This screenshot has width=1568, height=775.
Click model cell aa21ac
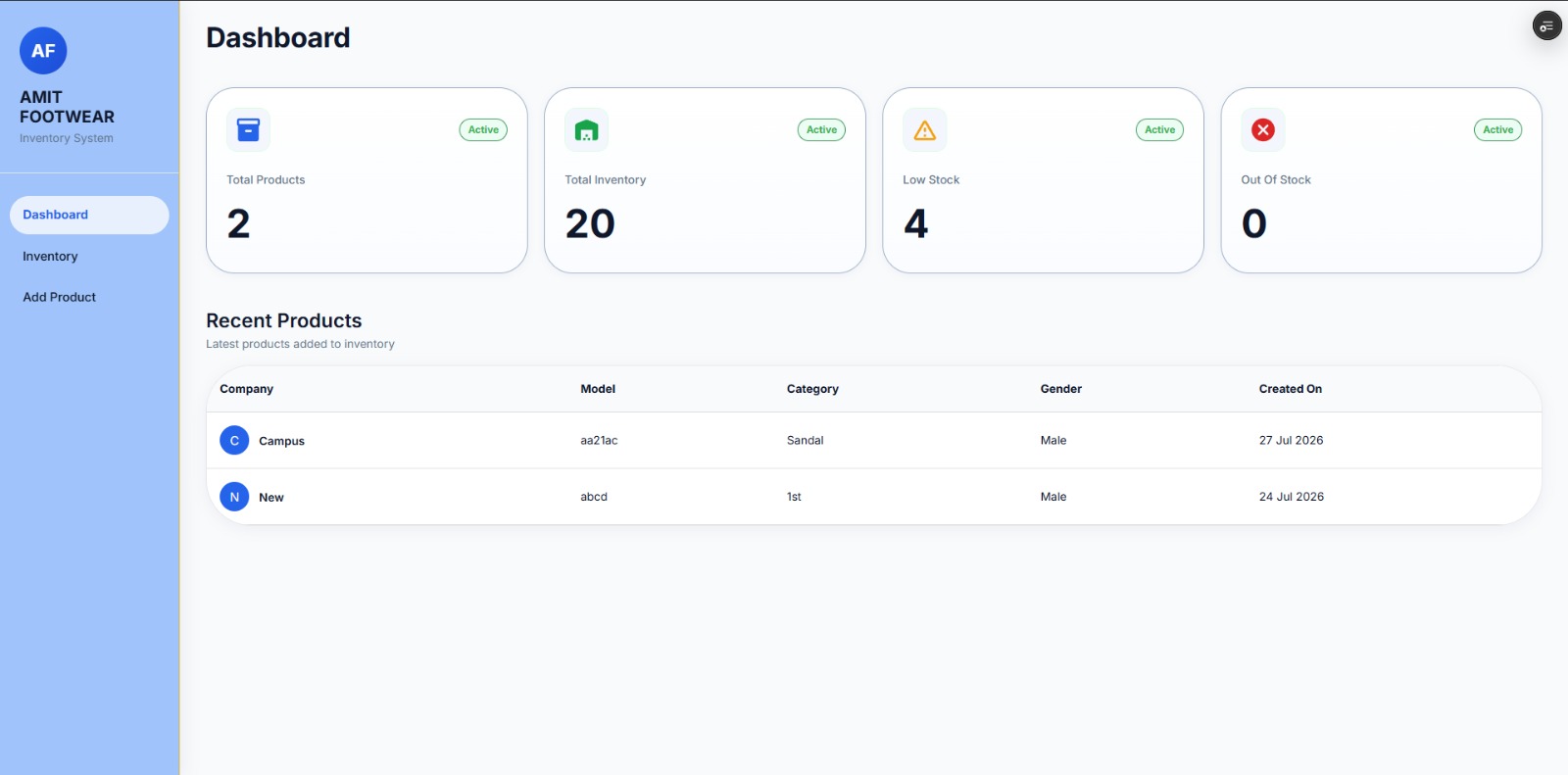[x=599, y=441]
